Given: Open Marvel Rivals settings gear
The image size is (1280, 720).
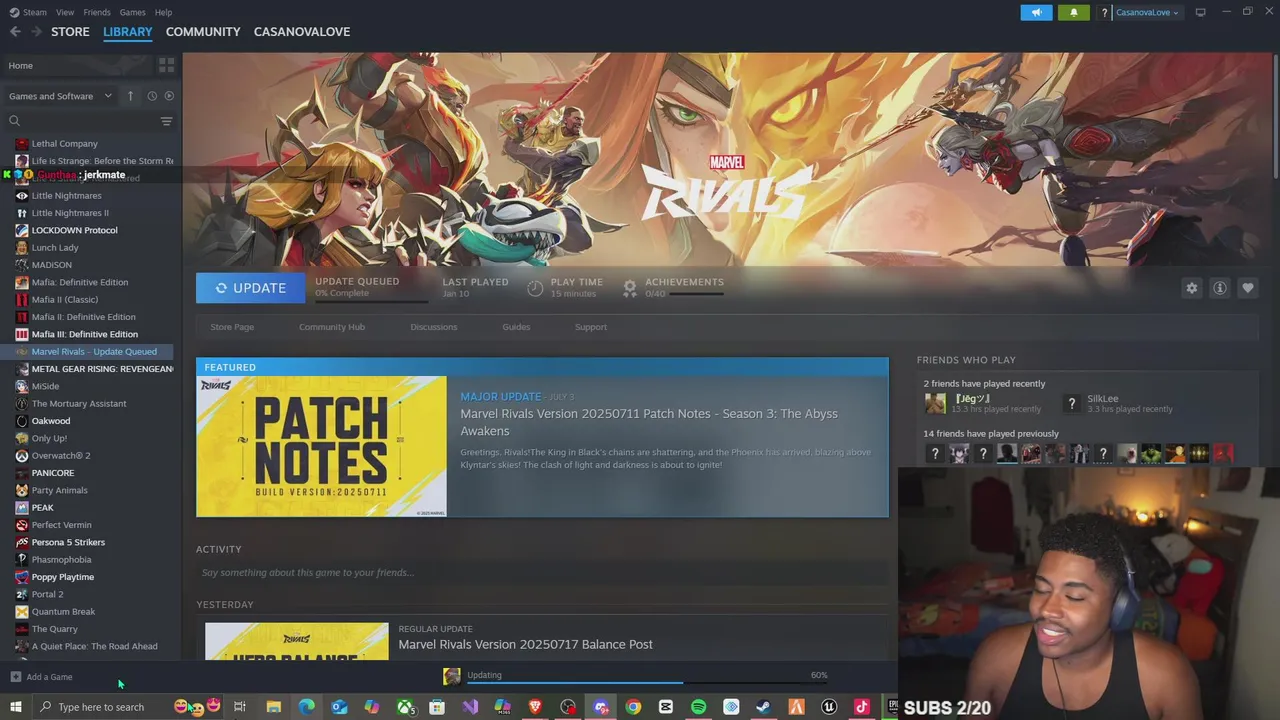Looking at the screenshot, I should [1191, 288].
